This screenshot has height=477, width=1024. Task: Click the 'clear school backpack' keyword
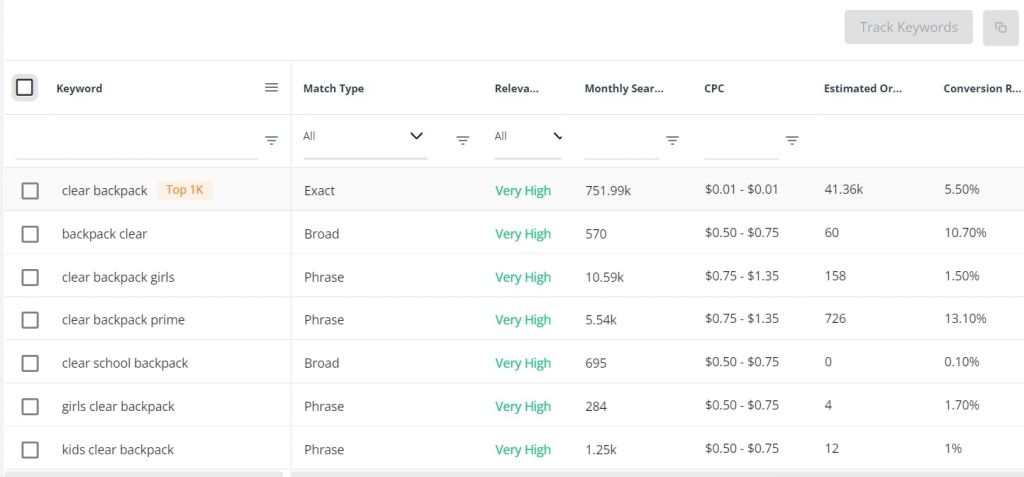[125, 363]
